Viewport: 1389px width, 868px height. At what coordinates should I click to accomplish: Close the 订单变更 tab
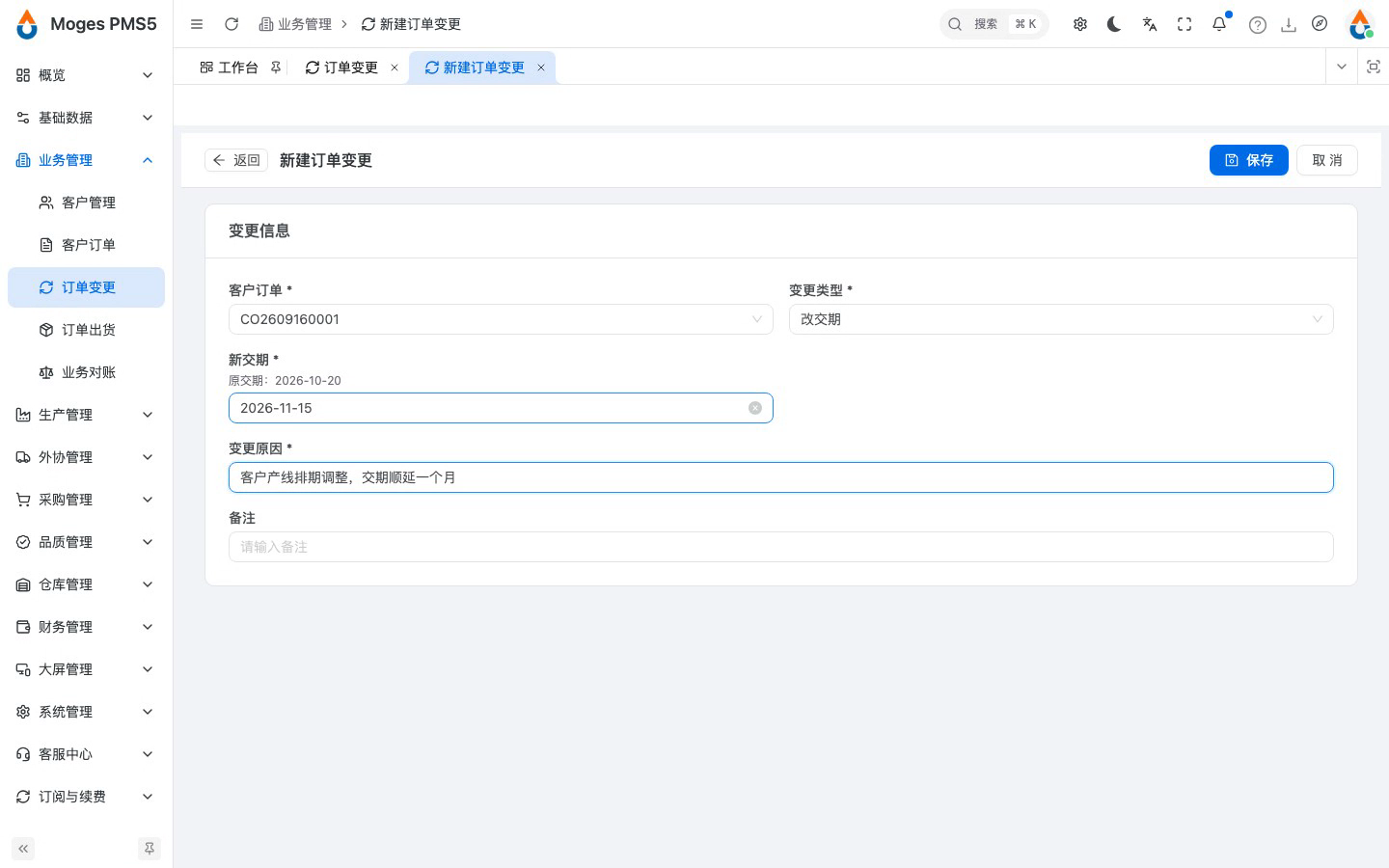(395, 68)
